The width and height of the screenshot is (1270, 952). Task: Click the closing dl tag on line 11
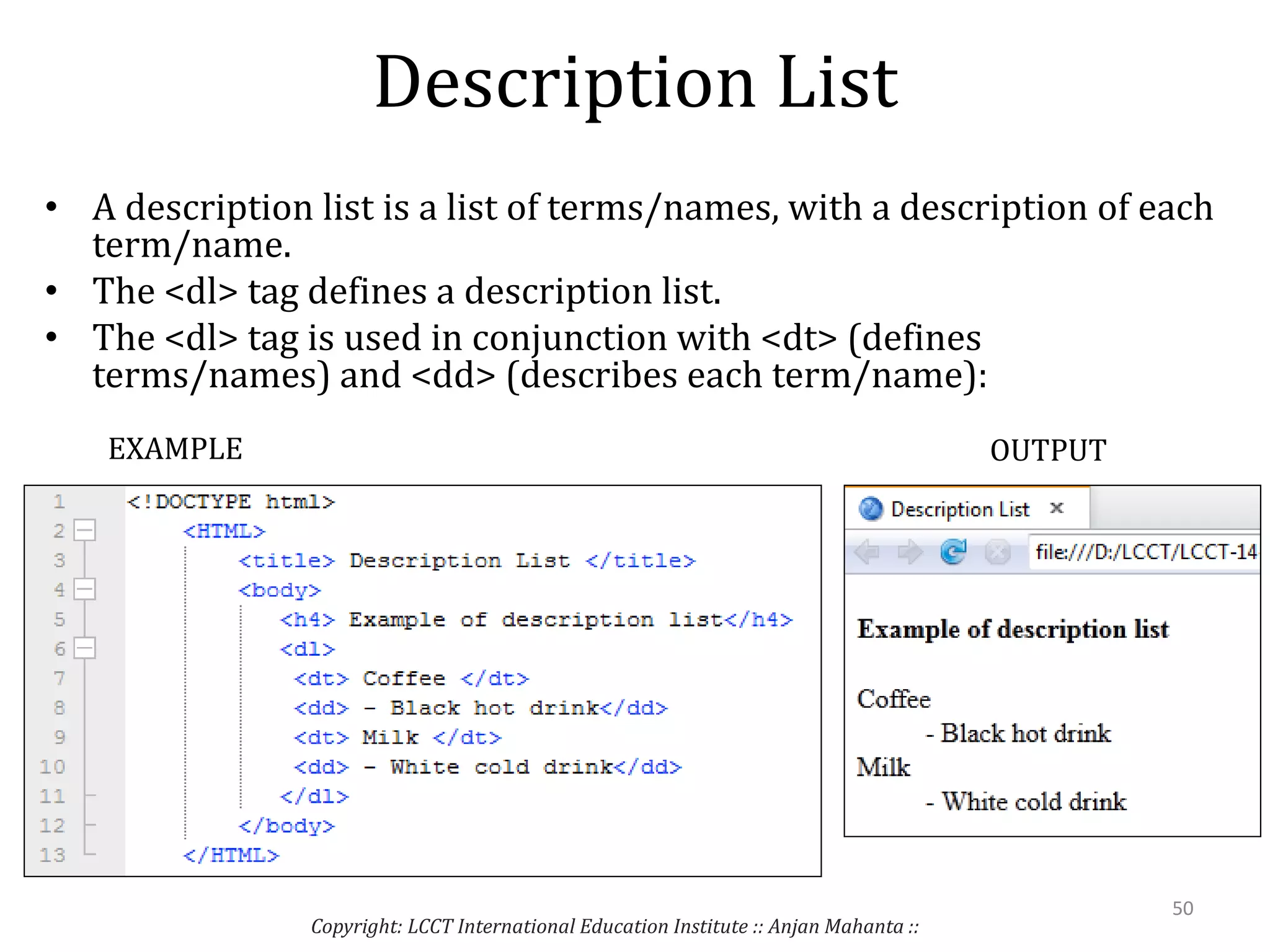pos(314,796)
